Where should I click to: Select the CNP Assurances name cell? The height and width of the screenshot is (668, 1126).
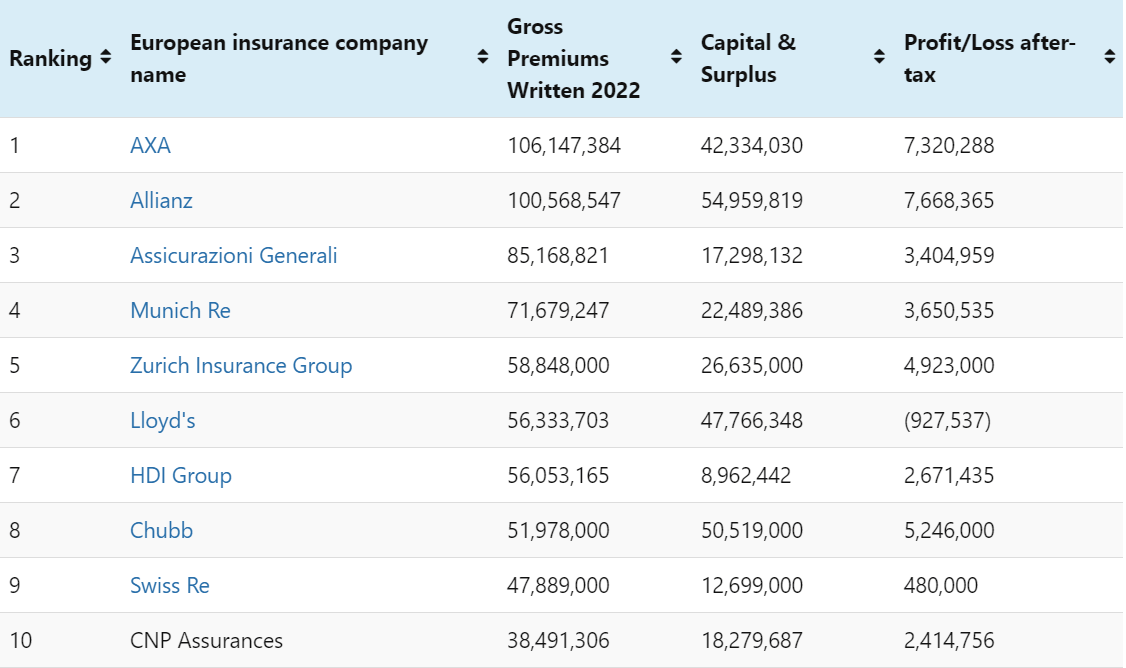pos(206,641)
